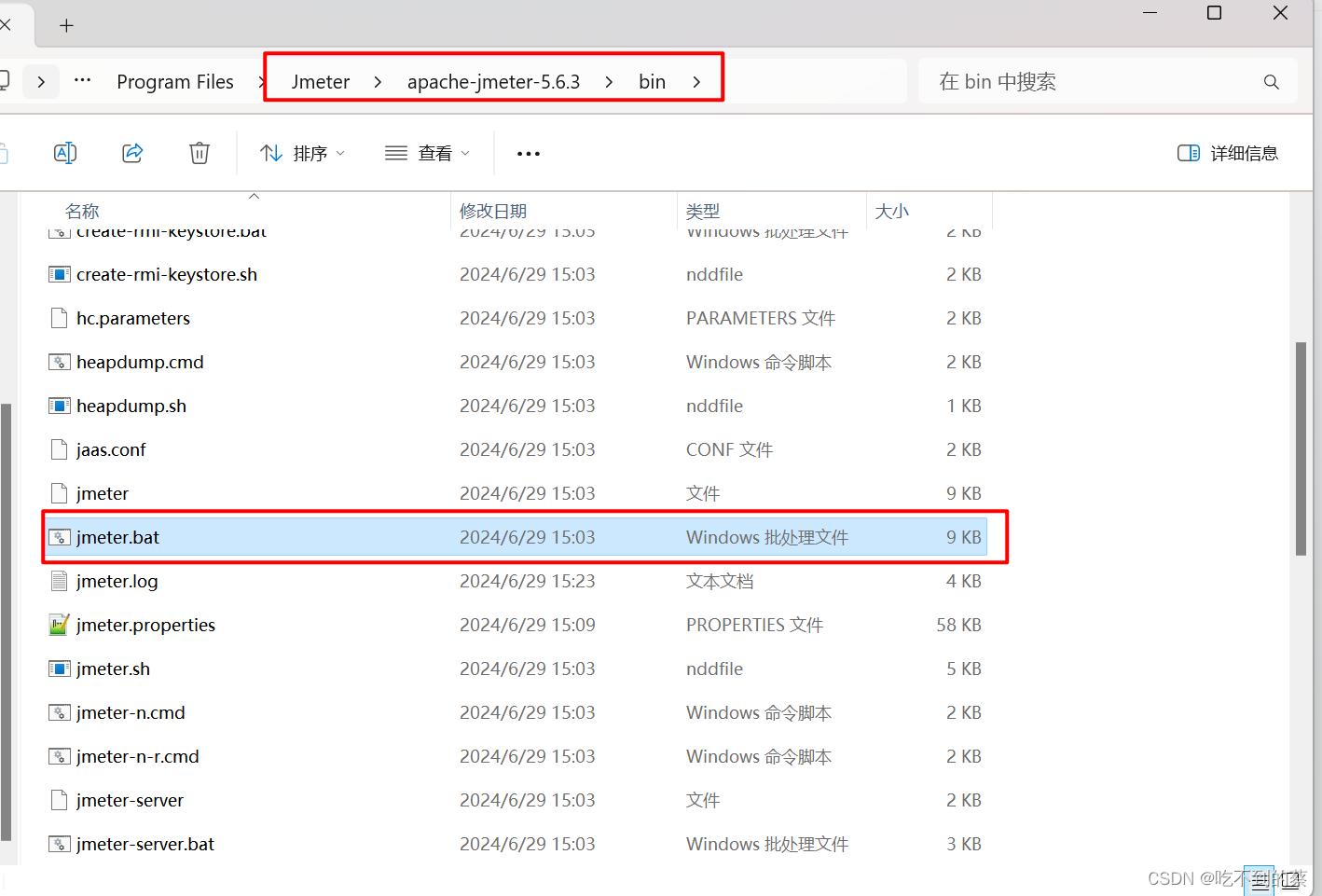Expand chevron left of breadcrumb ellipsis

(41, 82)
